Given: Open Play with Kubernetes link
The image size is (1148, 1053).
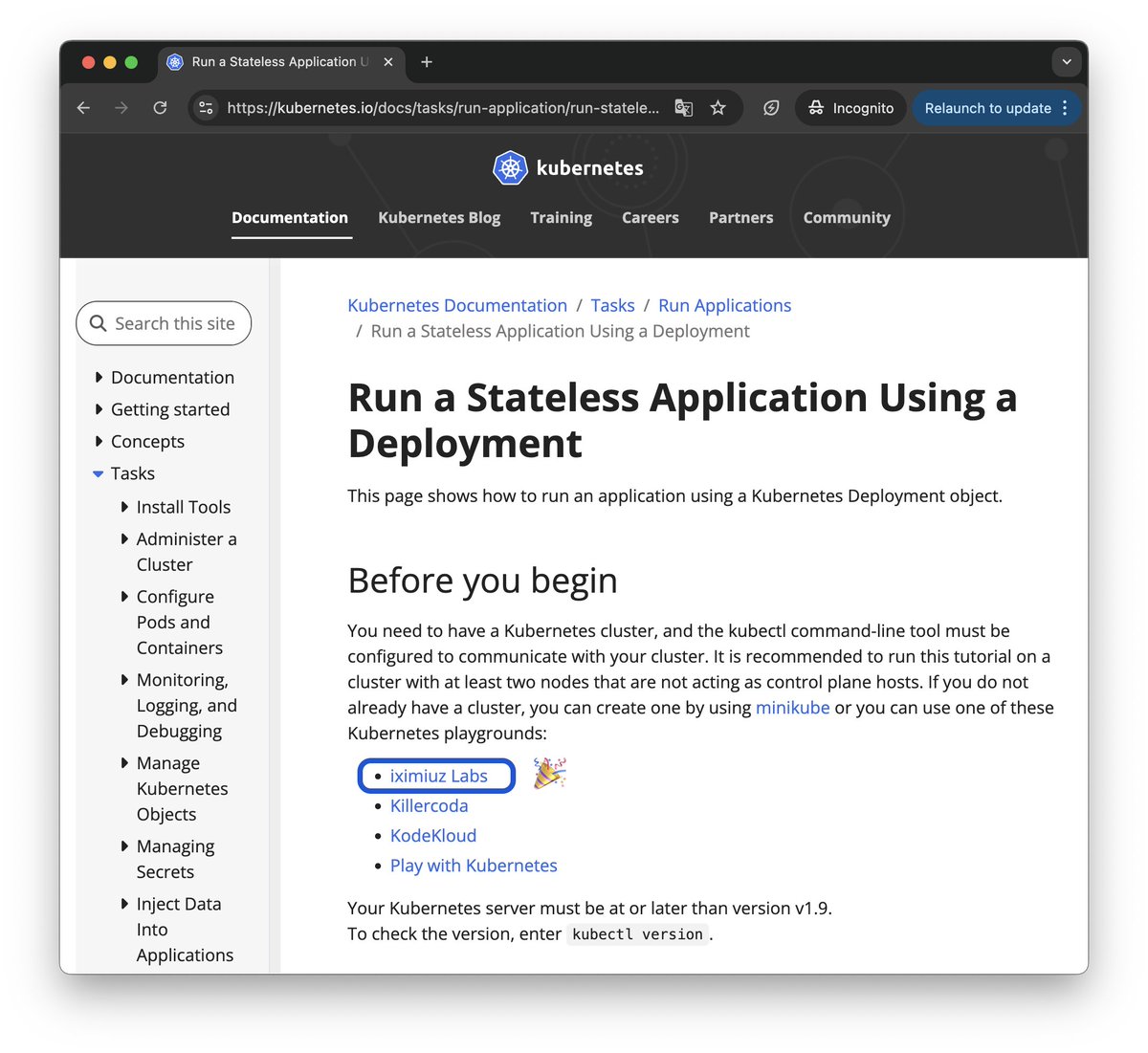Looking at the screenshot, I should coord(474,866).
